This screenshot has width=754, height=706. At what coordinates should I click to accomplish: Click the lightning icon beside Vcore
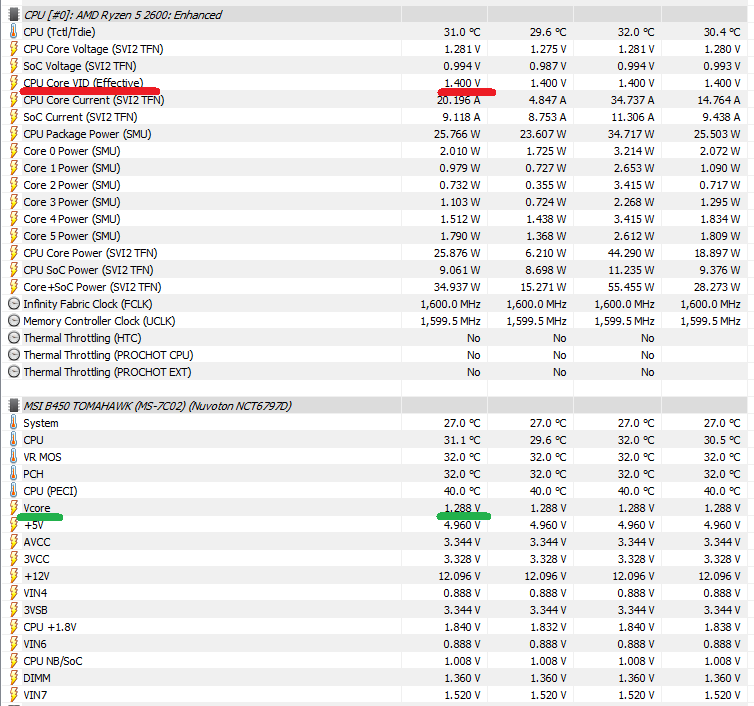click(13, 508)
